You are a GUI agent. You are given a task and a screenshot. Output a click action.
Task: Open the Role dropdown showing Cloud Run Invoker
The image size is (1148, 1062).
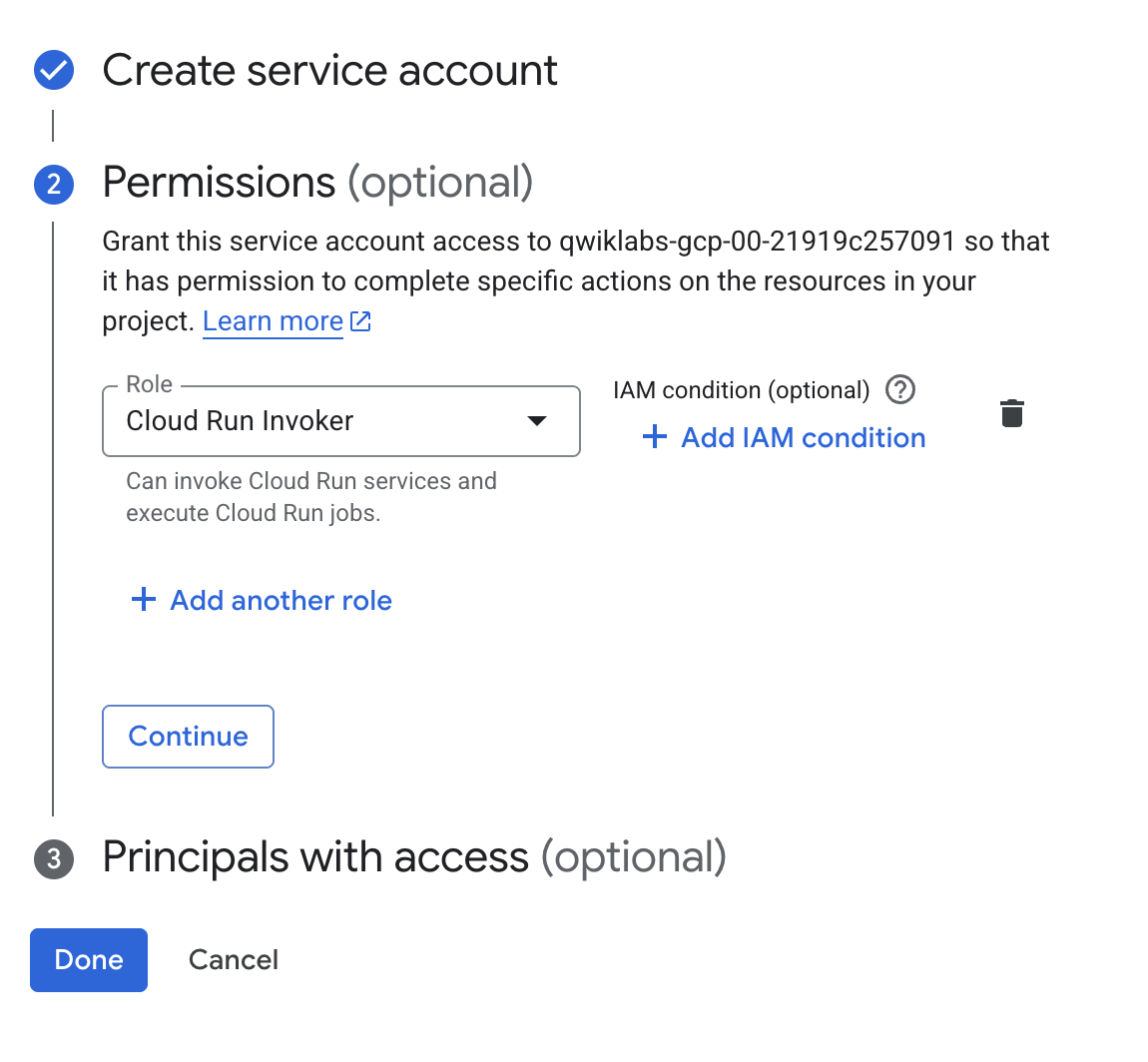tap(319, 421)
